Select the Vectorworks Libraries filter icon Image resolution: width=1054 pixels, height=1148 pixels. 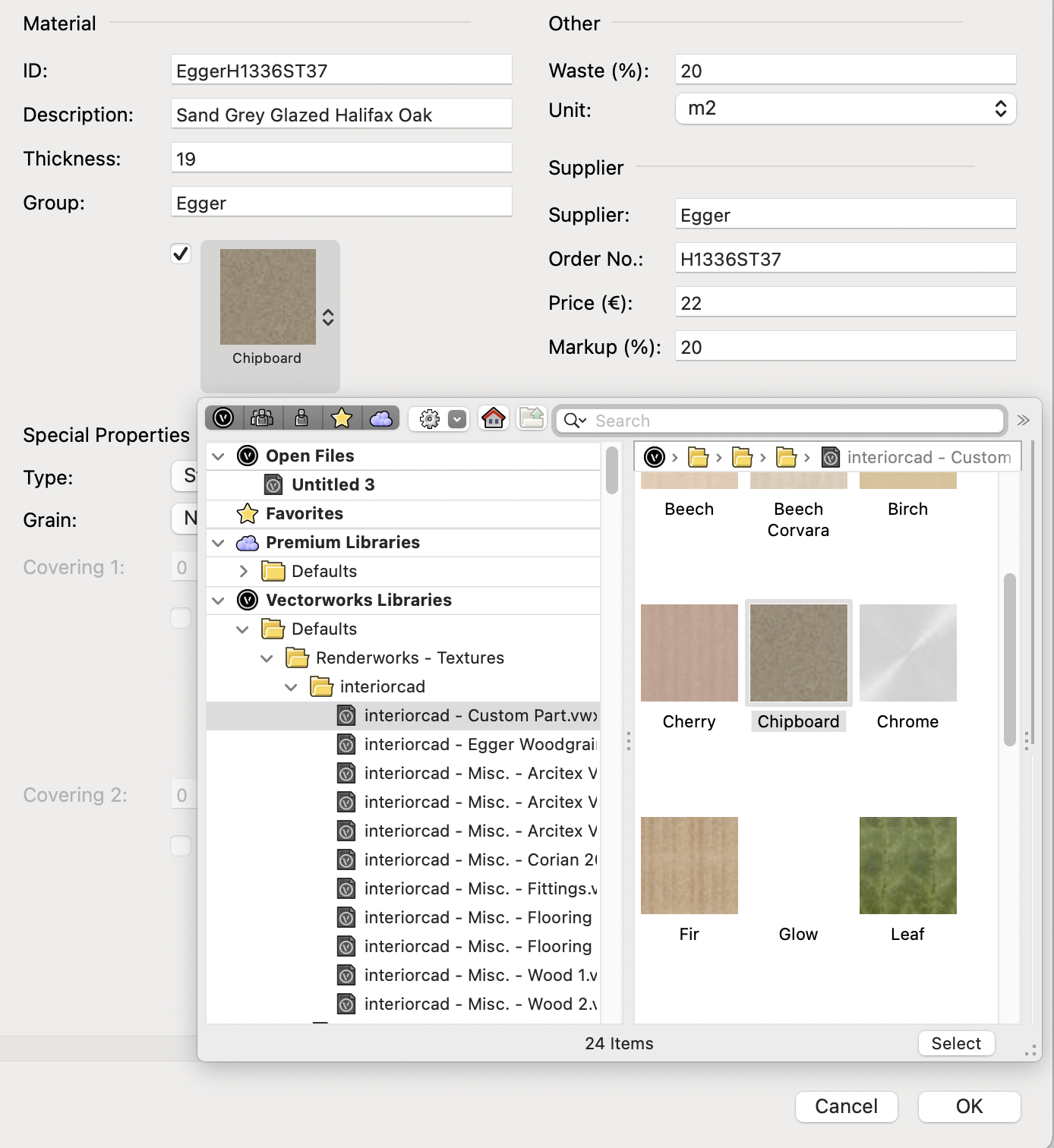223,418
